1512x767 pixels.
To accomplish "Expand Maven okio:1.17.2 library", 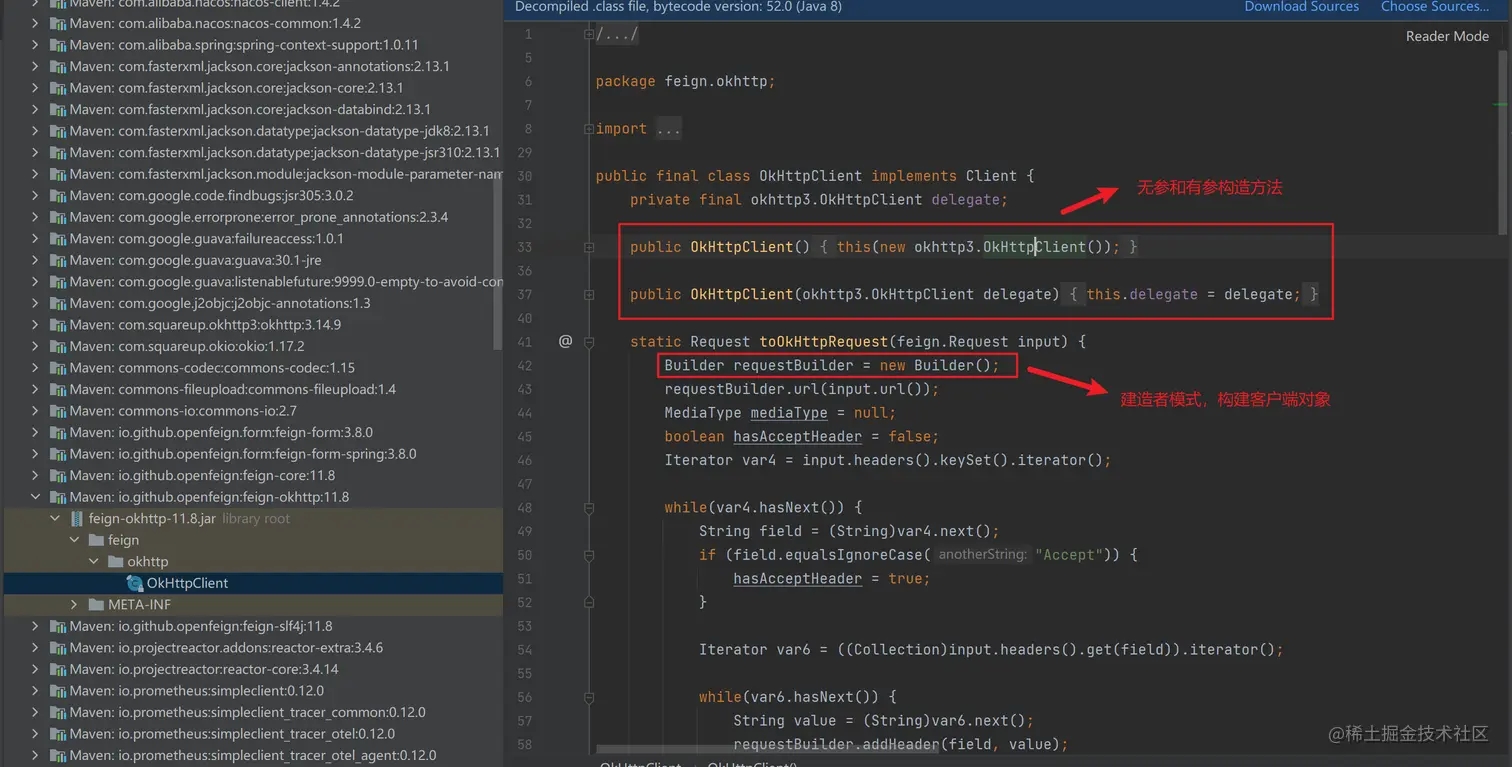I will click(x=35, y=346).
